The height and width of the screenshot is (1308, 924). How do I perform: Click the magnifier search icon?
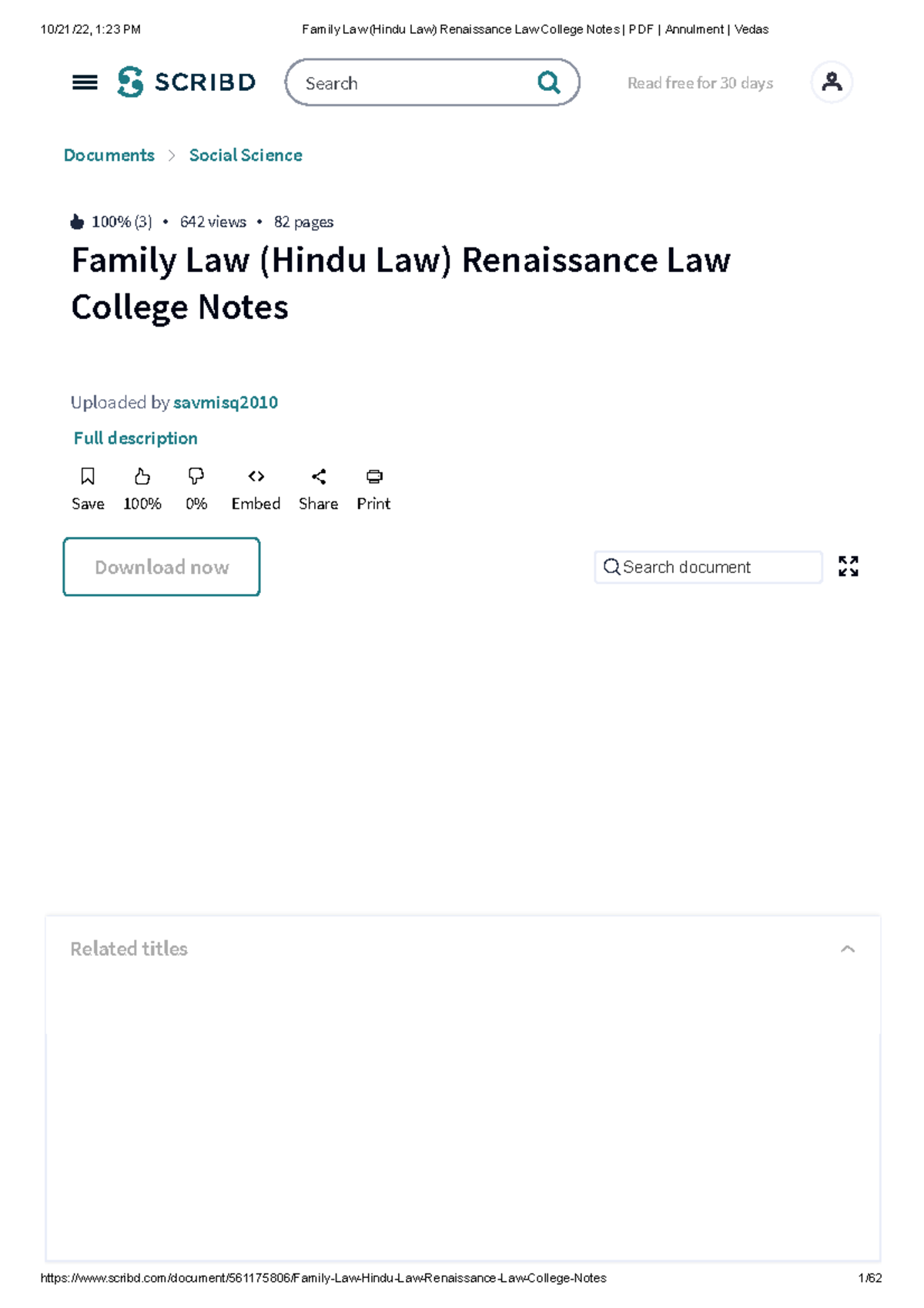click(548, 82)
